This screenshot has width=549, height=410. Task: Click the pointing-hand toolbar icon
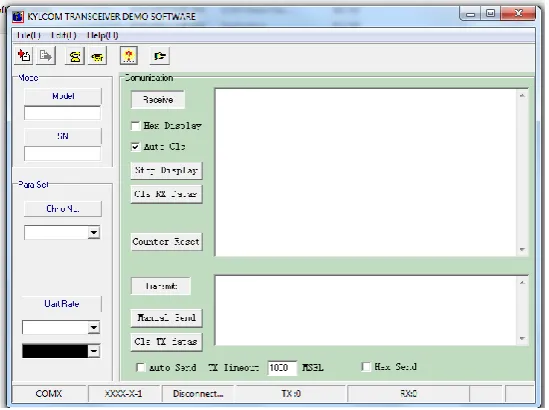pos(160,56)
